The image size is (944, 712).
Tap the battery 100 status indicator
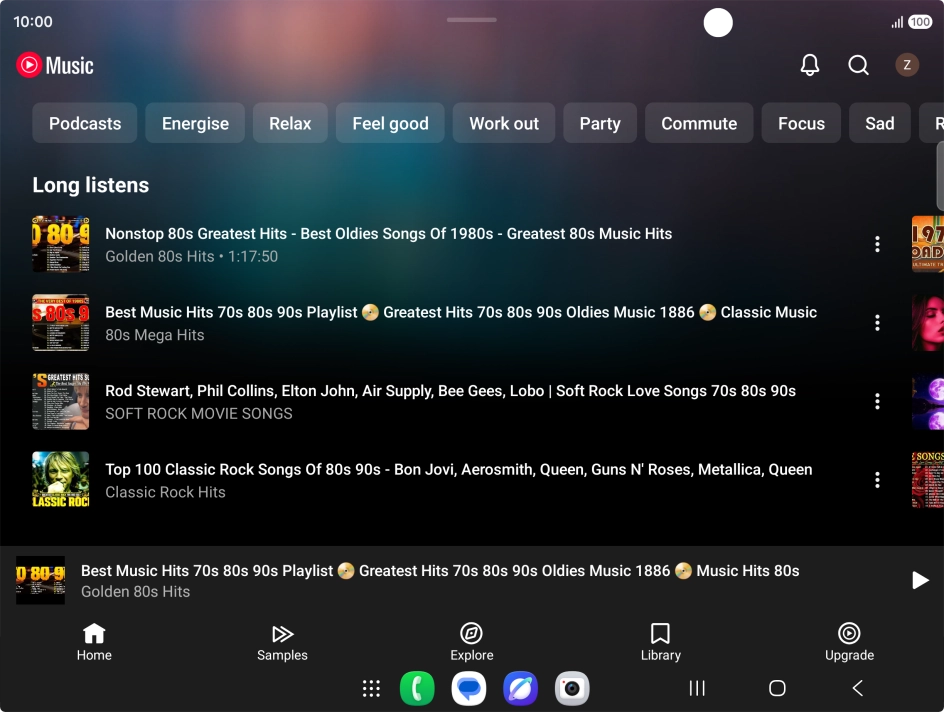pos(920,22)
